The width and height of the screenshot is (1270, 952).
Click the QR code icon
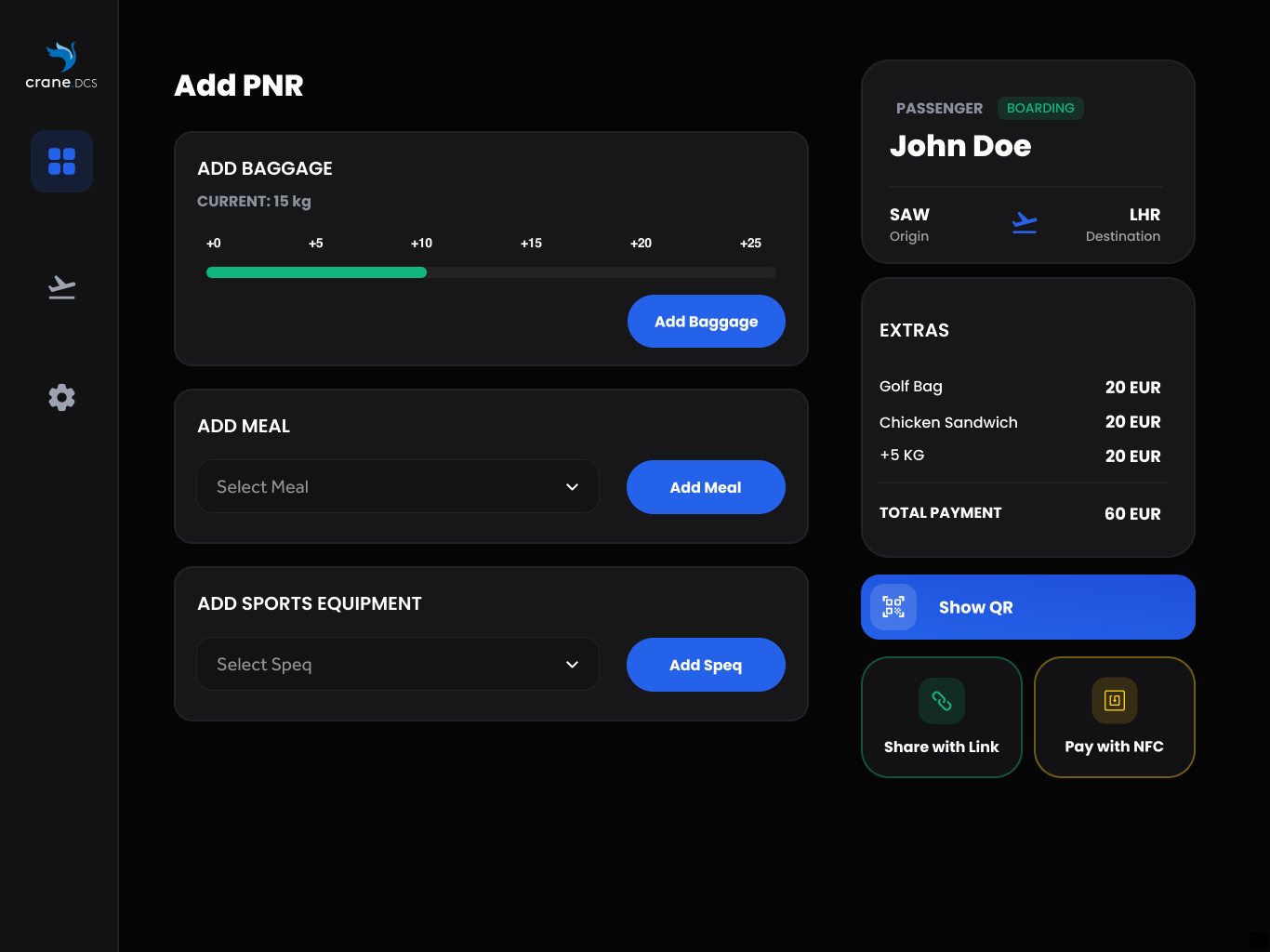[893, 607]
